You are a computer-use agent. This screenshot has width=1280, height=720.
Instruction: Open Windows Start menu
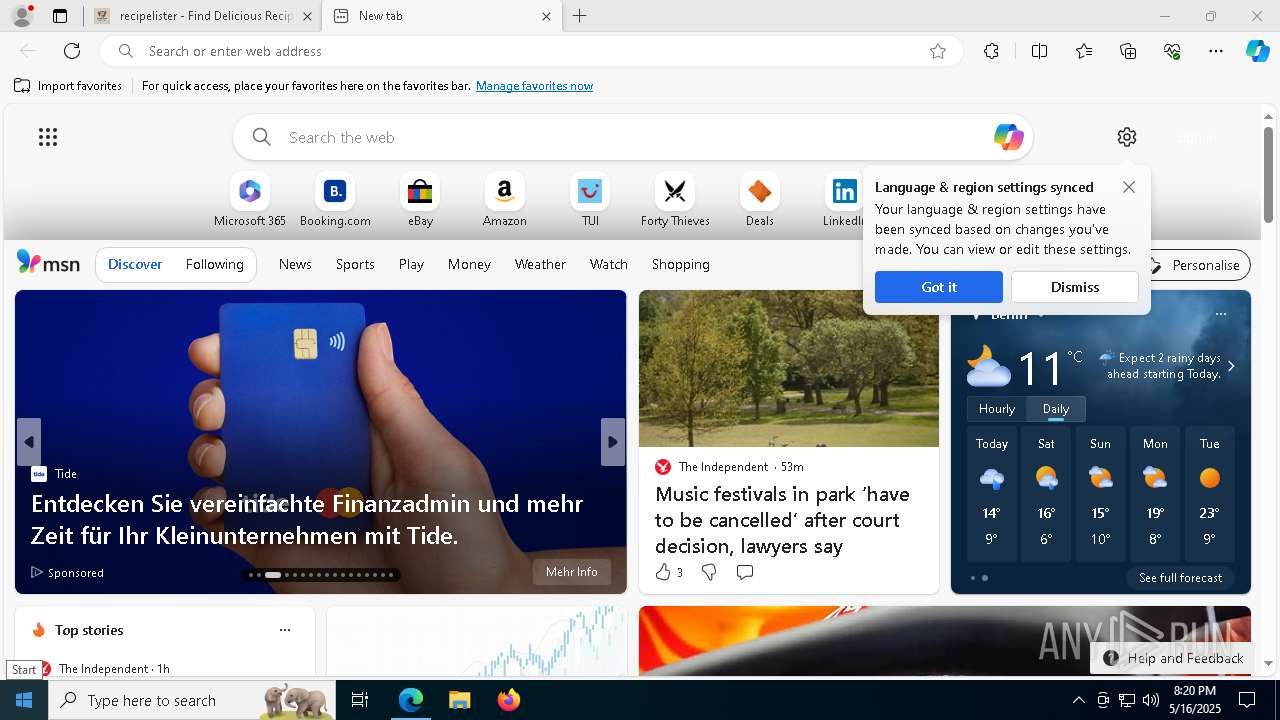click(x=24, y=700)
